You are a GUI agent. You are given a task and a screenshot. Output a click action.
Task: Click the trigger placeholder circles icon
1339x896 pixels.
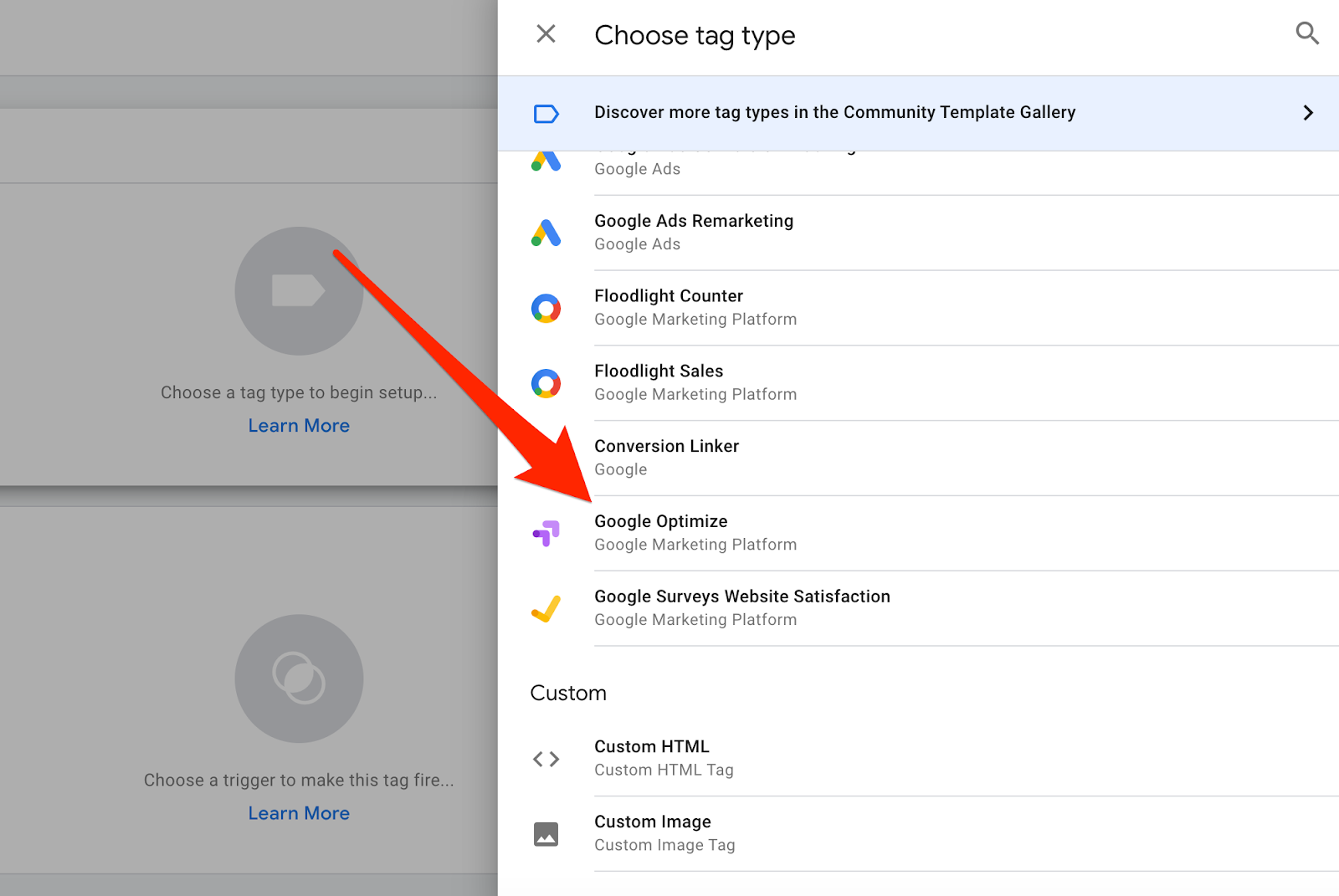click(299, 678)
